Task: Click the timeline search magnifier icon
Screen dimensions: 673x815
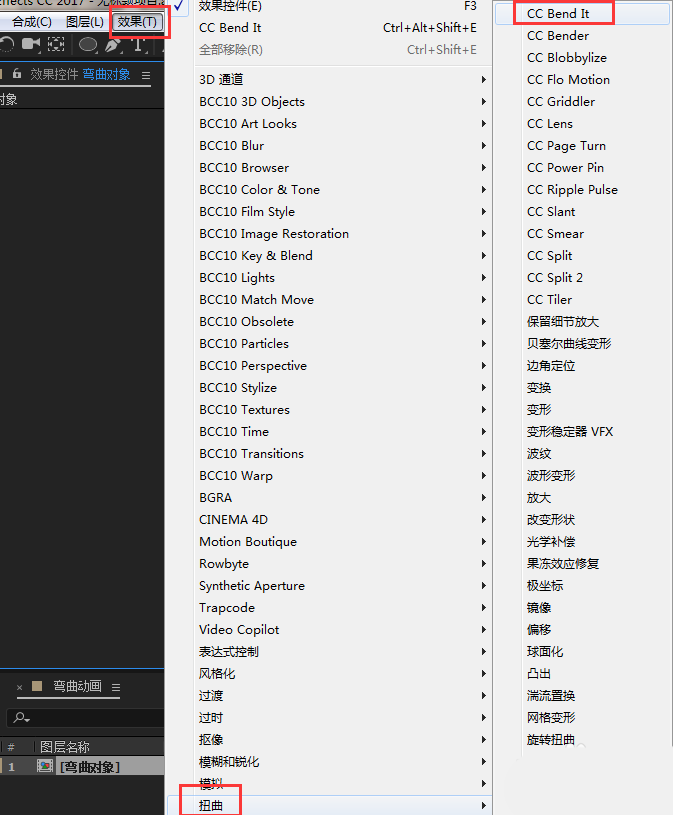Action: 21,718
